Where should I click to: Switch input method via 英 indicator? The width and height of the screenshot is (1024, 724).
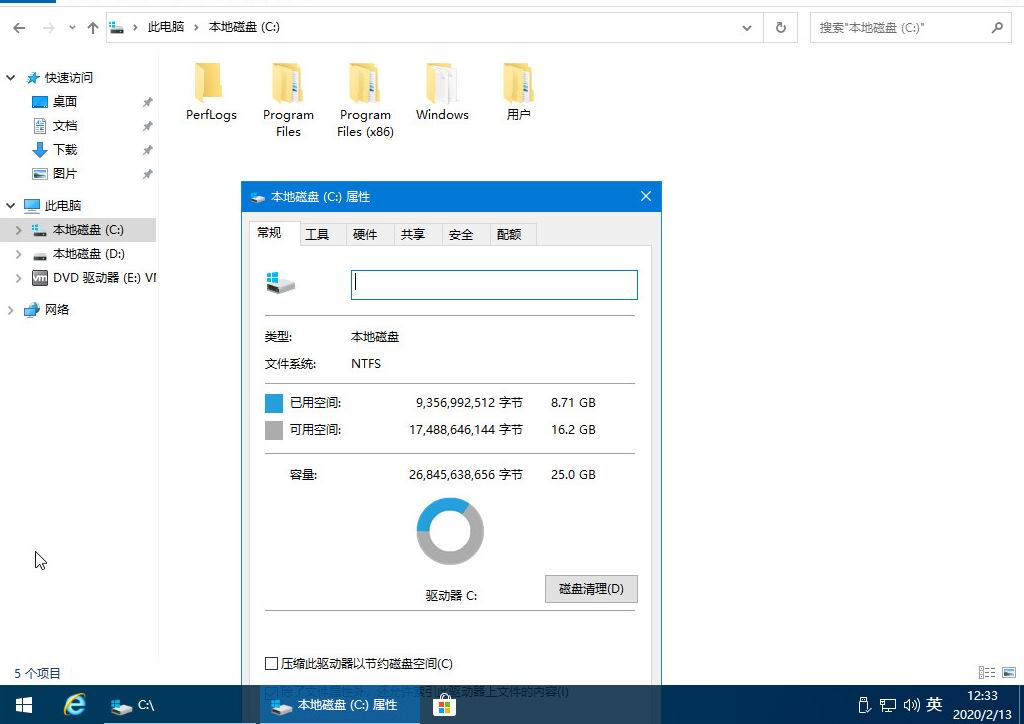pos(935,705)
